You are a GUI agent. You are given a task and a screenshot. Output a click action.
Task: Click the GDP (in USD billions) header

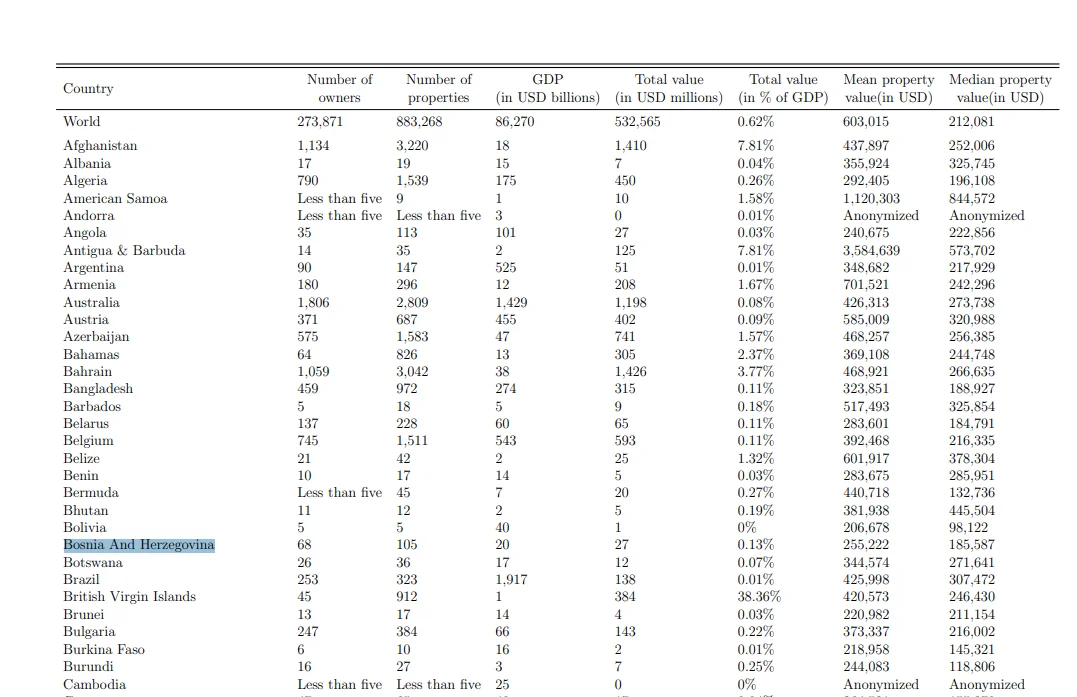pyautogui.click(x=547, y=88)
